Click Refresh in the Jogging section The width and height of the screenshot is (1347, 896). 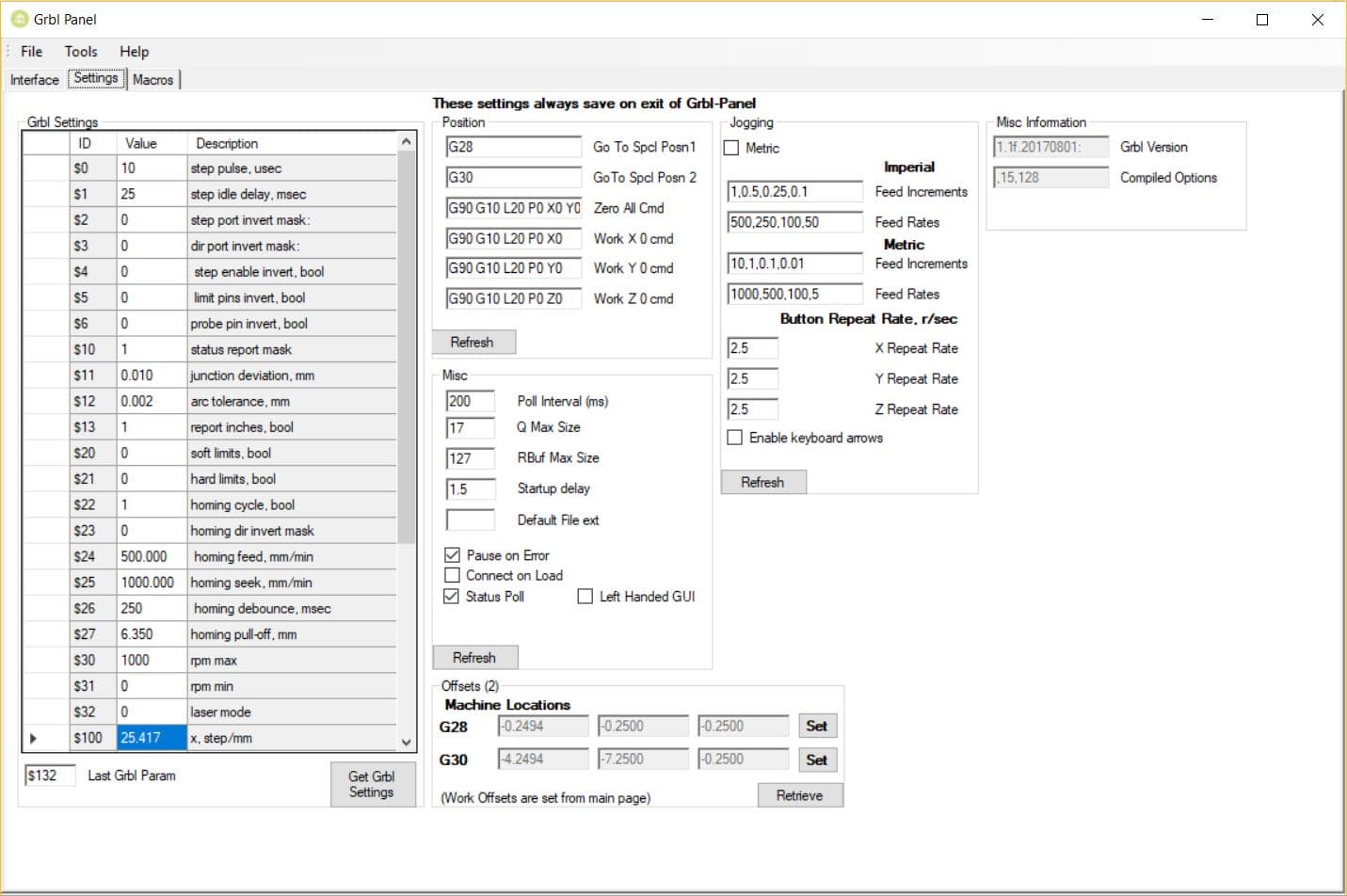763,481
